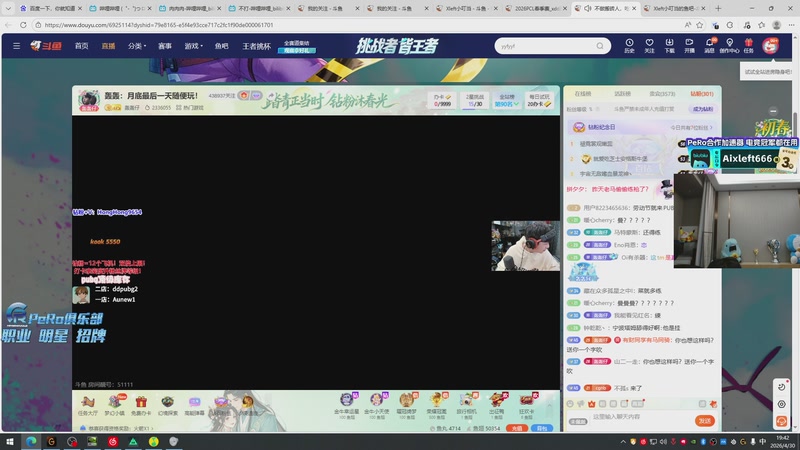Collapse the floating widget with minus button
This screenshot has height=450, width=800.
[x=773, y=111]
